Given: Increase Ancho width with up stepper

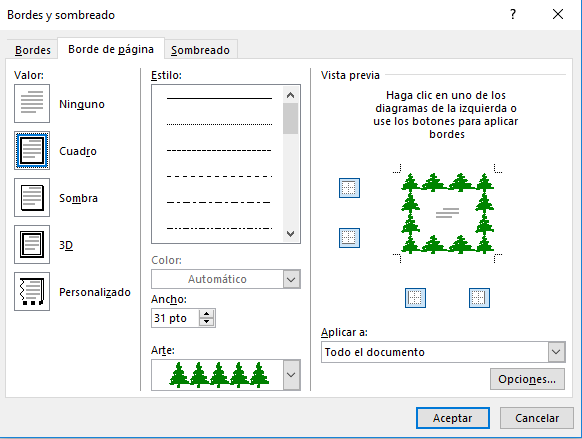Looking at the screenshot, I should coord(207,314).
